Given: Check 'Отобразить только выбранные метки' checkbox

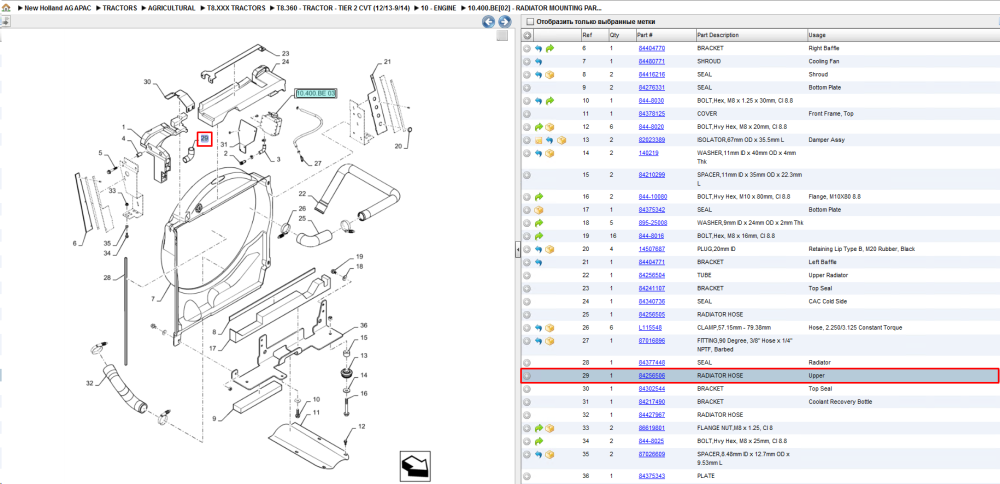Looking at the screenshot, I should 529,22.
